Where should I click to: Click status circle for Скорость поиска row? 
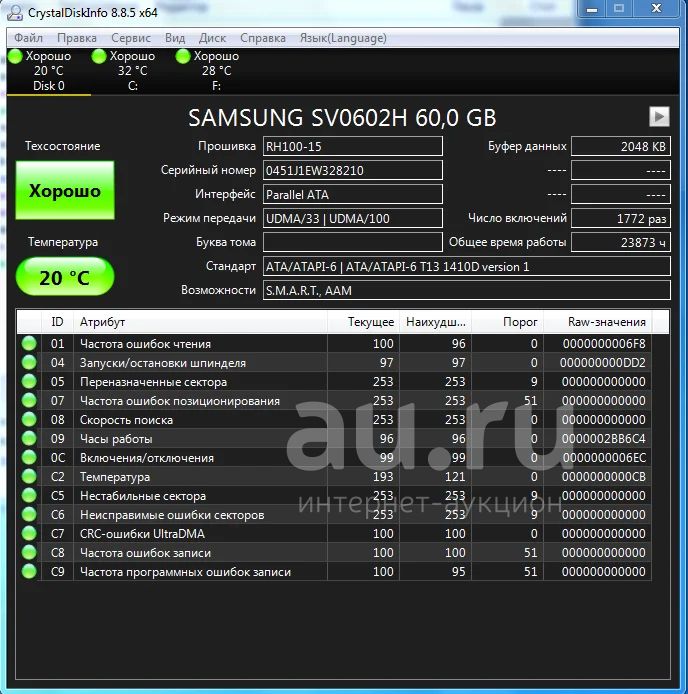(x=29, y=420)
